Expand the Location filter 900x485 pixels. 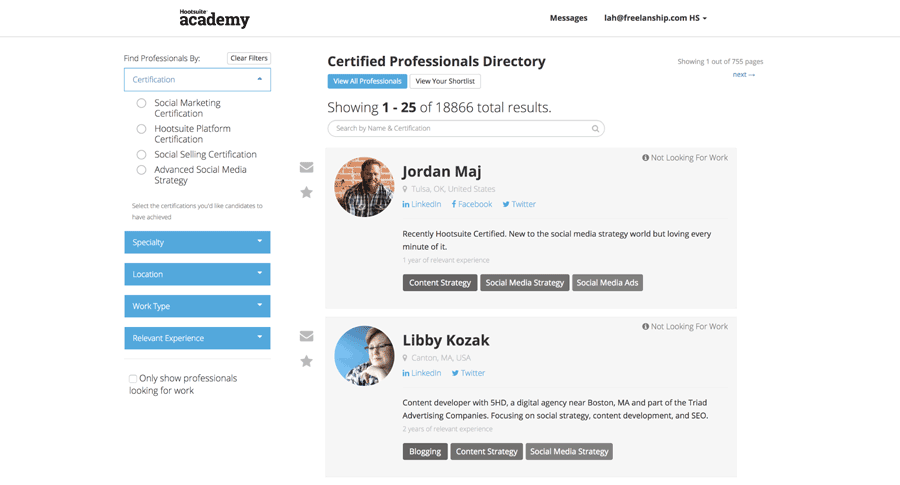pyautogui.click(x=197, y=274)
